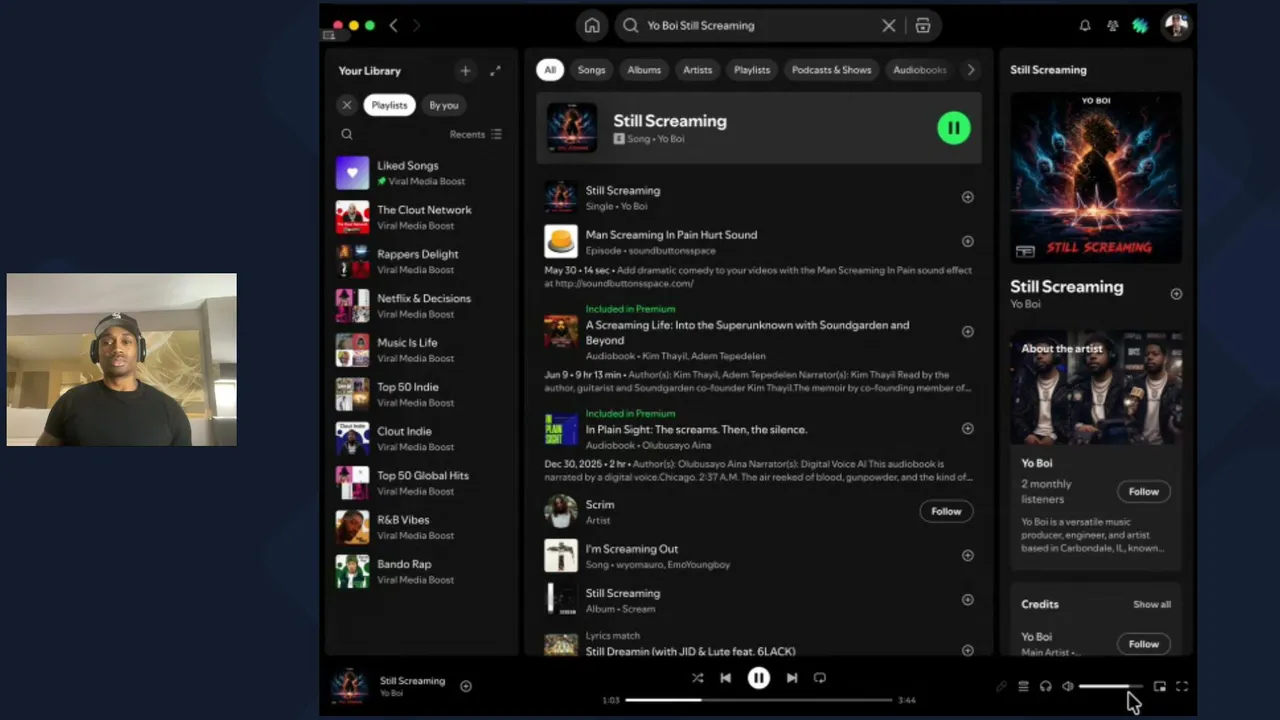Toggle shuffle playback
This screenshot has height=720, width=1280.
point(697,678)
